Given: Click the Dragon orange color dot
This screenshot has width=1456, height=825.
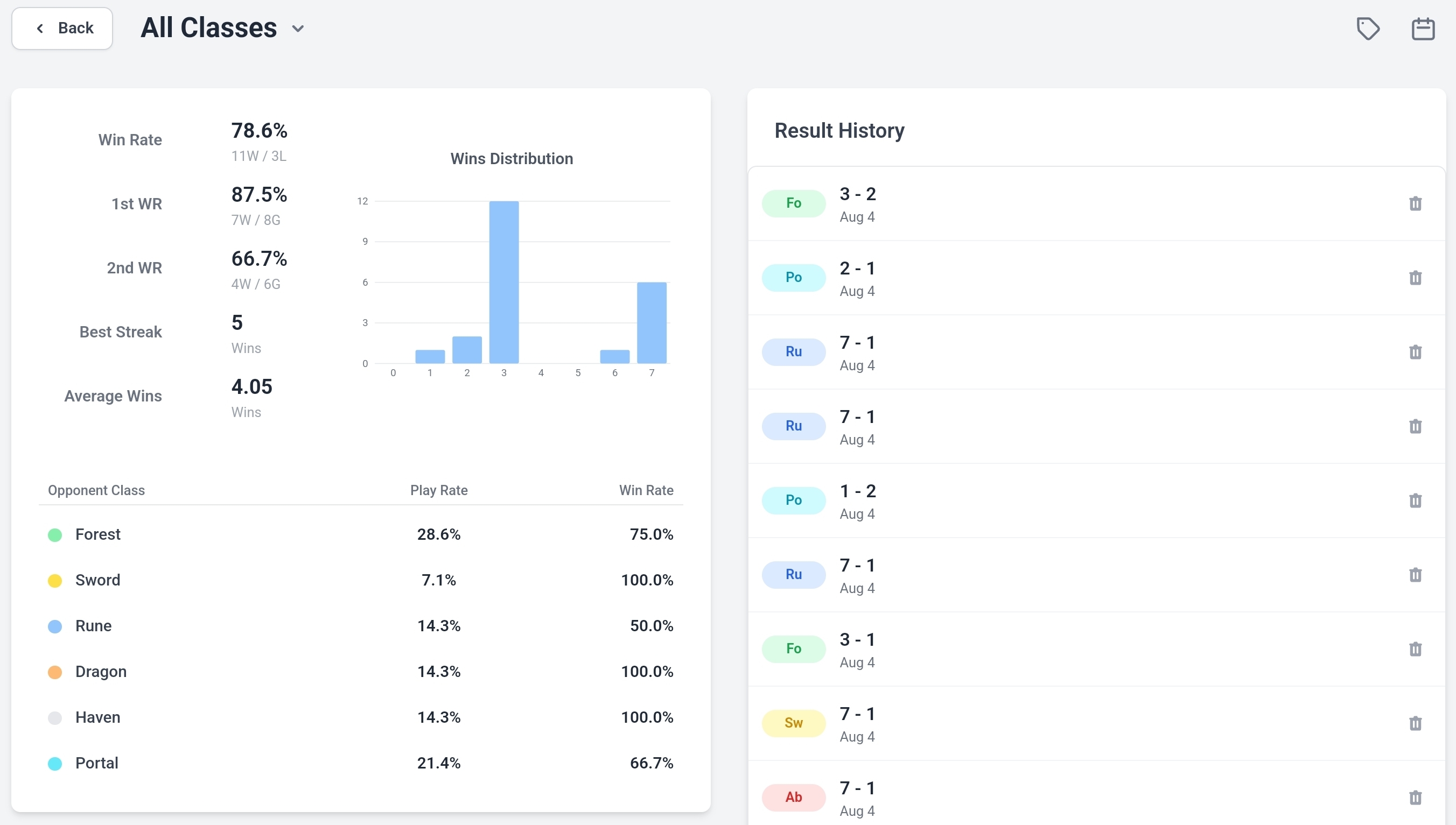Looking at the screenshot, I should [x=55, y=672].
